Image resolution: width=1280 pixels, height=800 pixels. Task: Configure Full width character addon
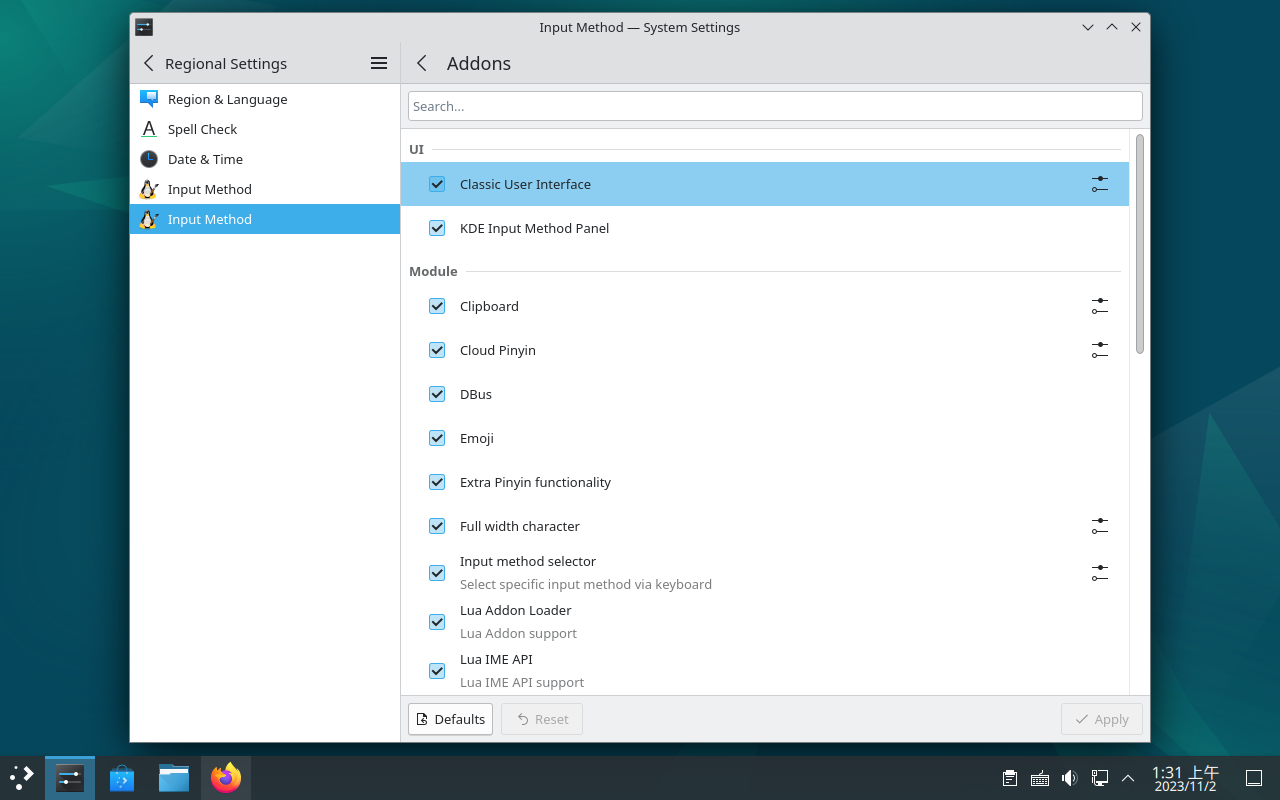(1099, 526)
